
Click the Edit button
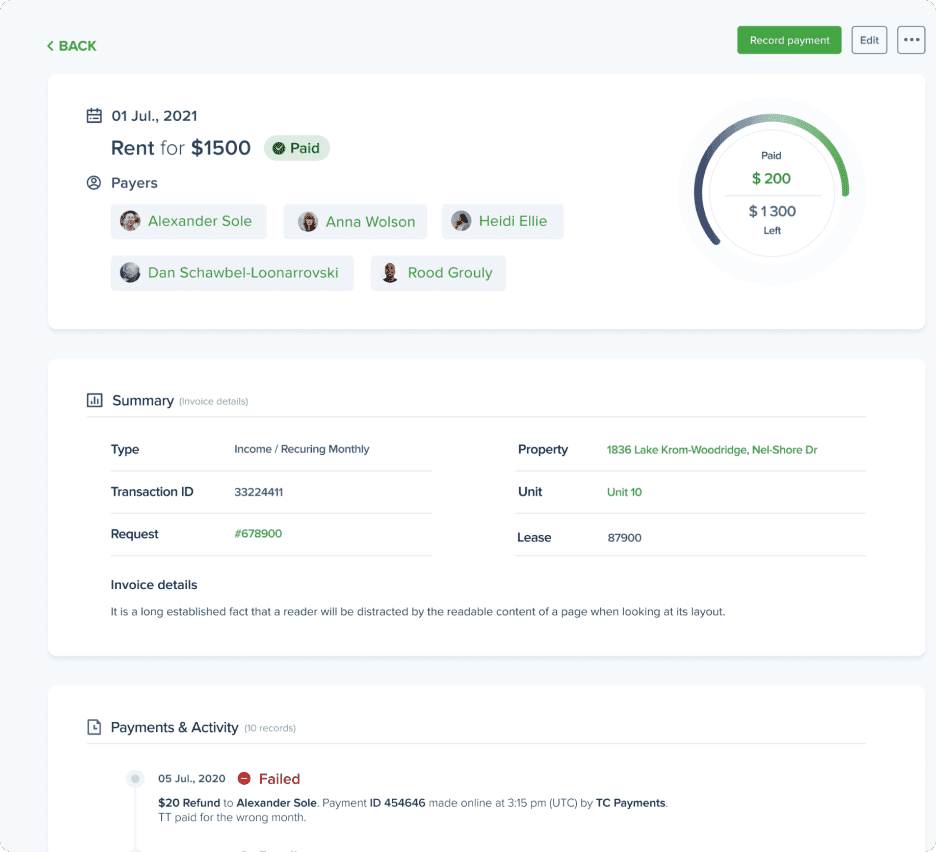click(868, 40)
